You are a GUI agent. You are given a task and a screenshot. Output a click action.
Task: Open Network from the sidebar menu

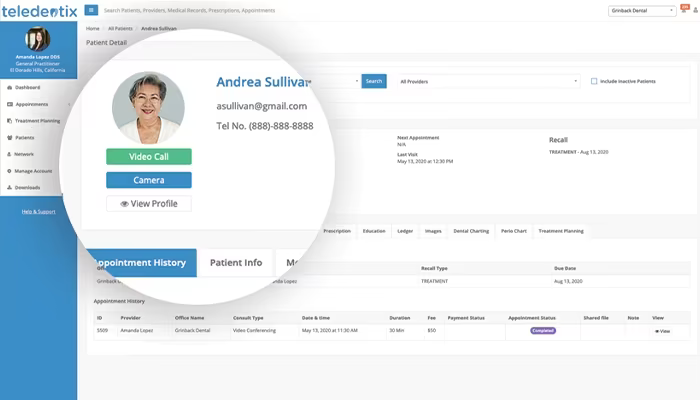coord(24,154)
